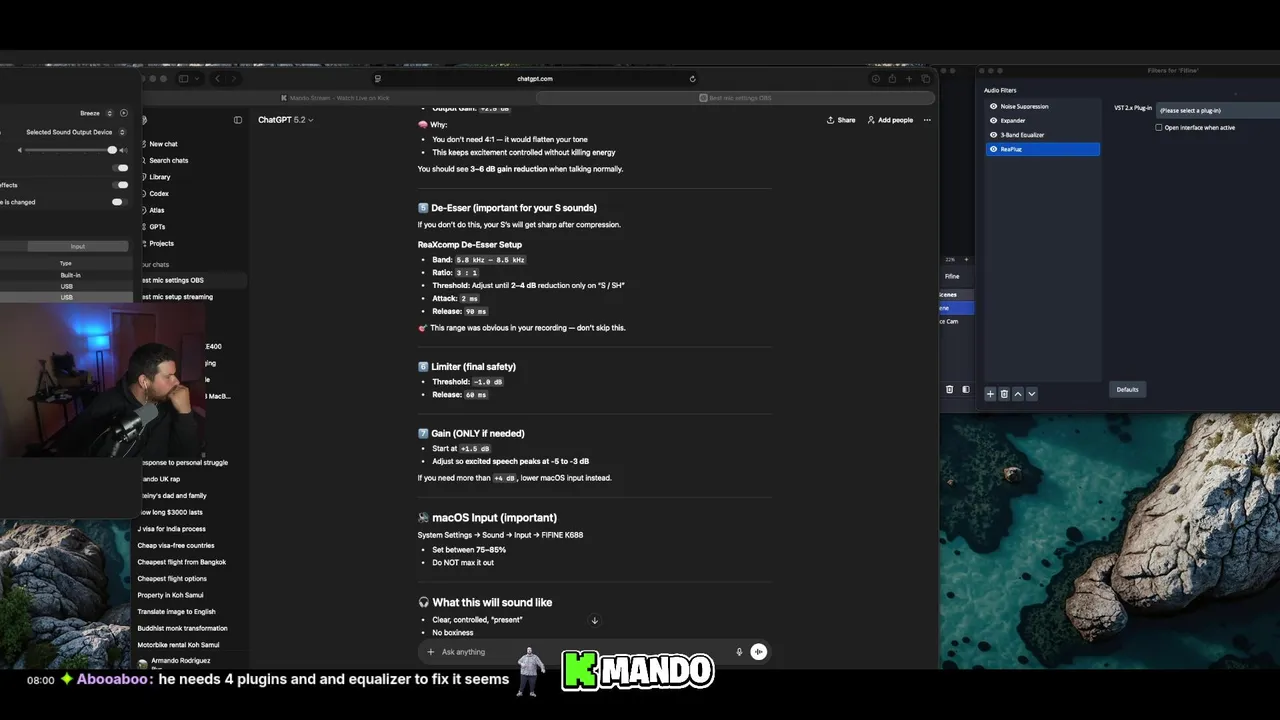
Task: Click plus zoom icon next to 22%
Action: (965, 259)
